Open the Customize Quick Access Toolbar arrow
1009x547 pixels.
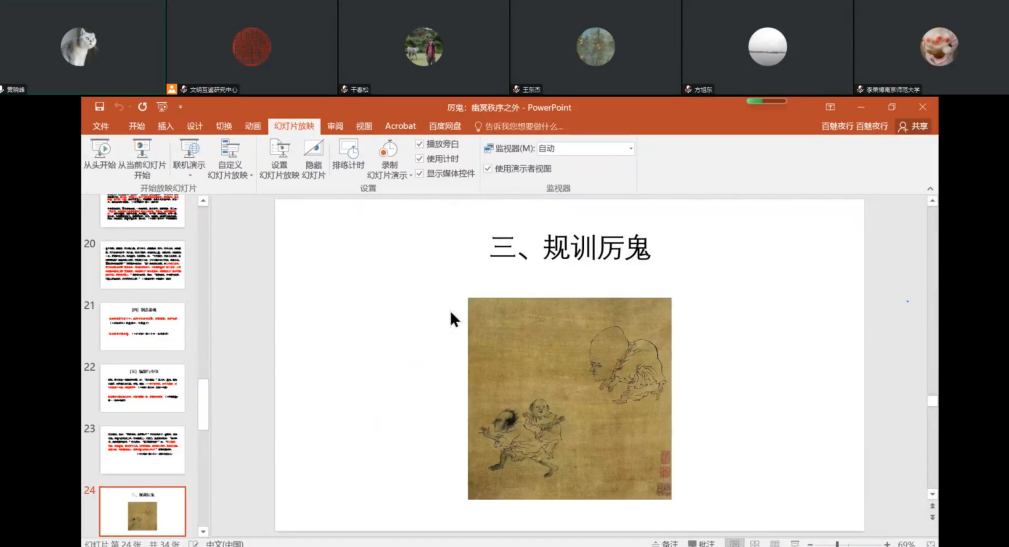180,107
